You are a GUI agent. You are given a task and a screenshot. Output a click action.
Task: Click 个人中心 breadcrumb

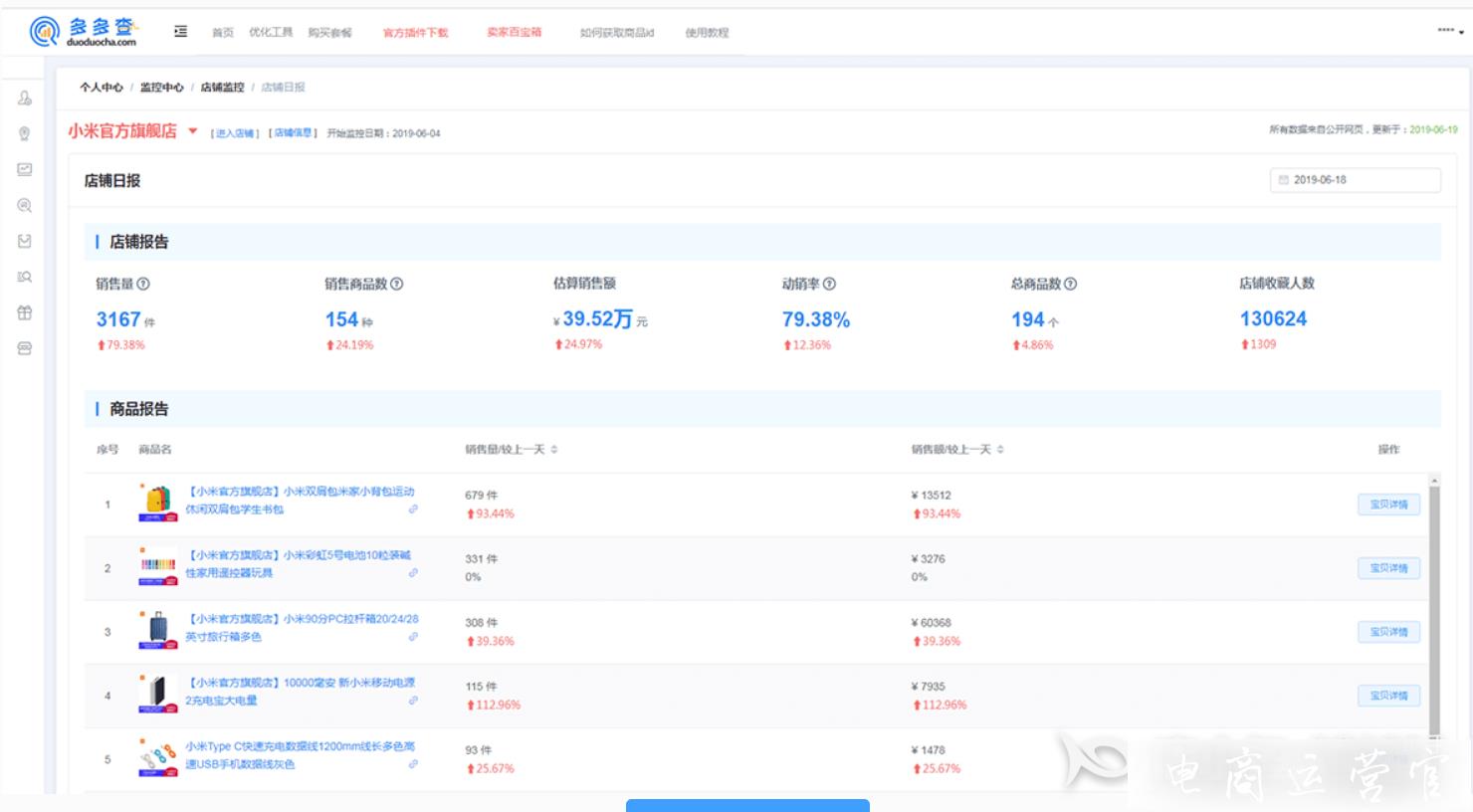[x=102, y=88]
